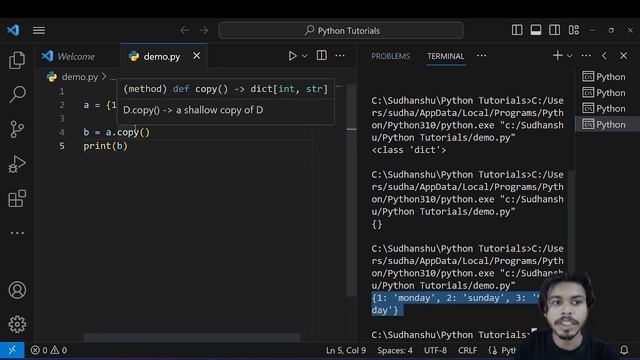Change end of line sequence CRLF

467,351
